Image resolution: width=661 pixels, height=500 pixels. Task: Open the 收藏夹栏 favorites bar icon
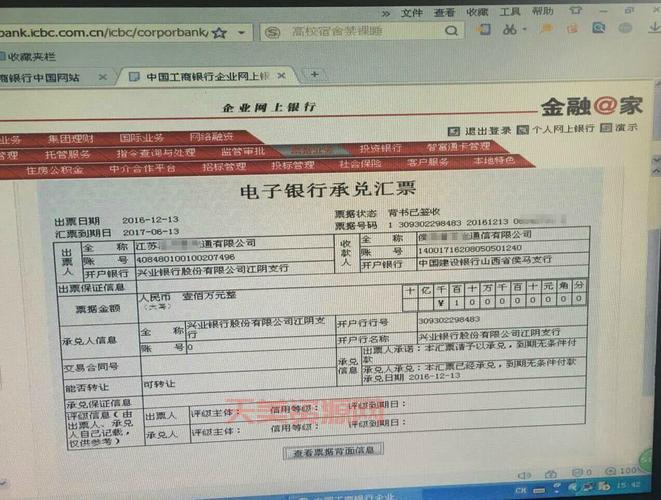(x=8, y=55)
